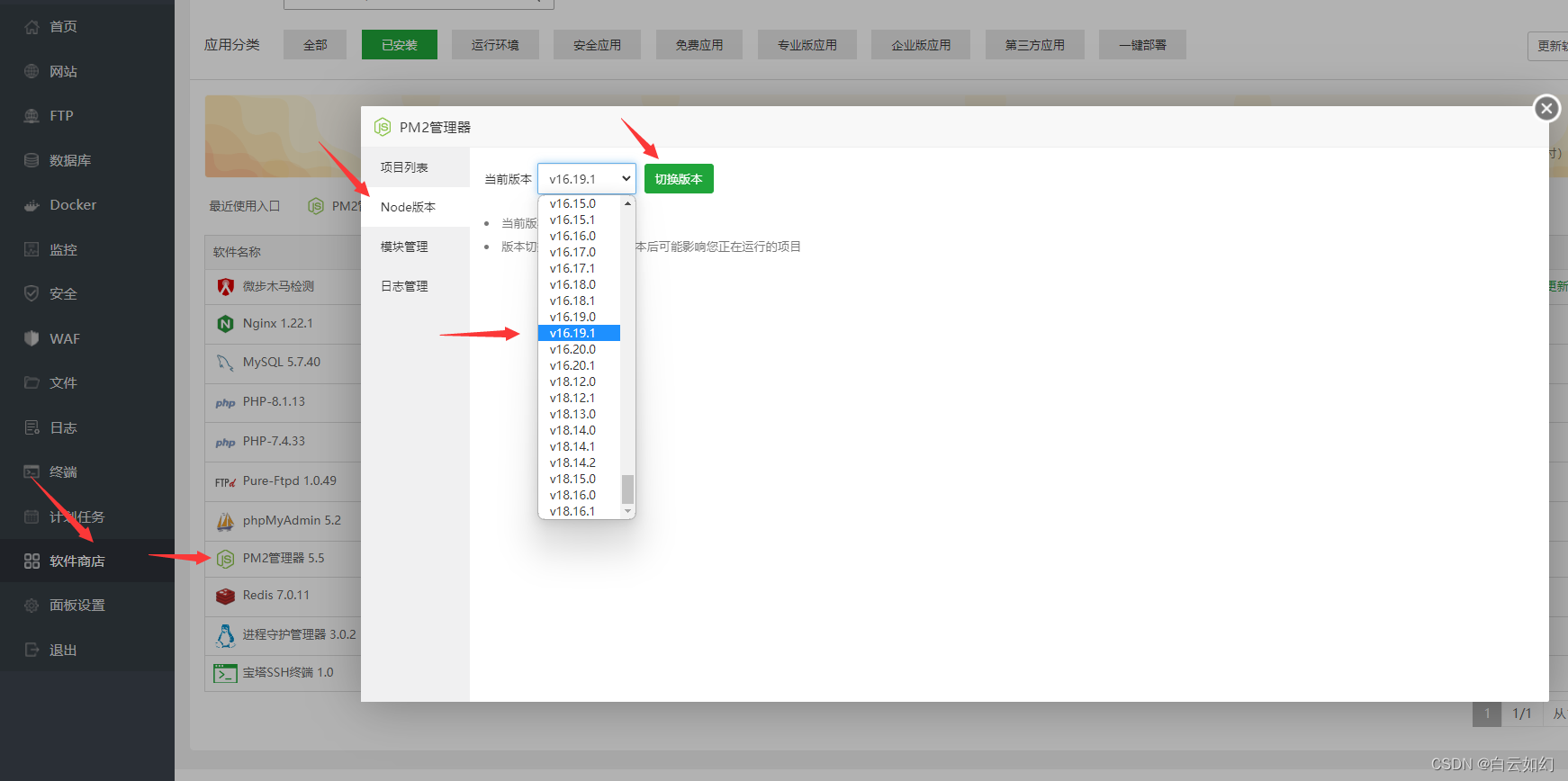Click the software store grid icon
1568x781 pixels.
point(32,561)
